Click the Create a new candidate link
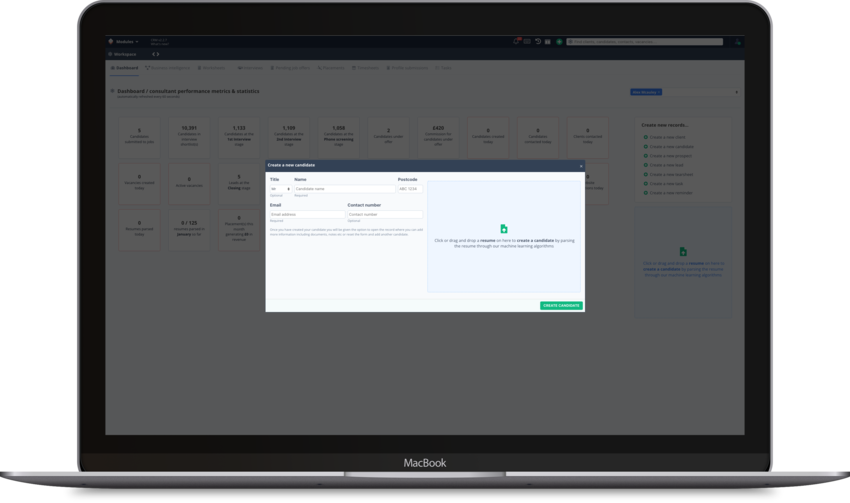This screenshot has height=503, width=850. (x=671, y=146)
